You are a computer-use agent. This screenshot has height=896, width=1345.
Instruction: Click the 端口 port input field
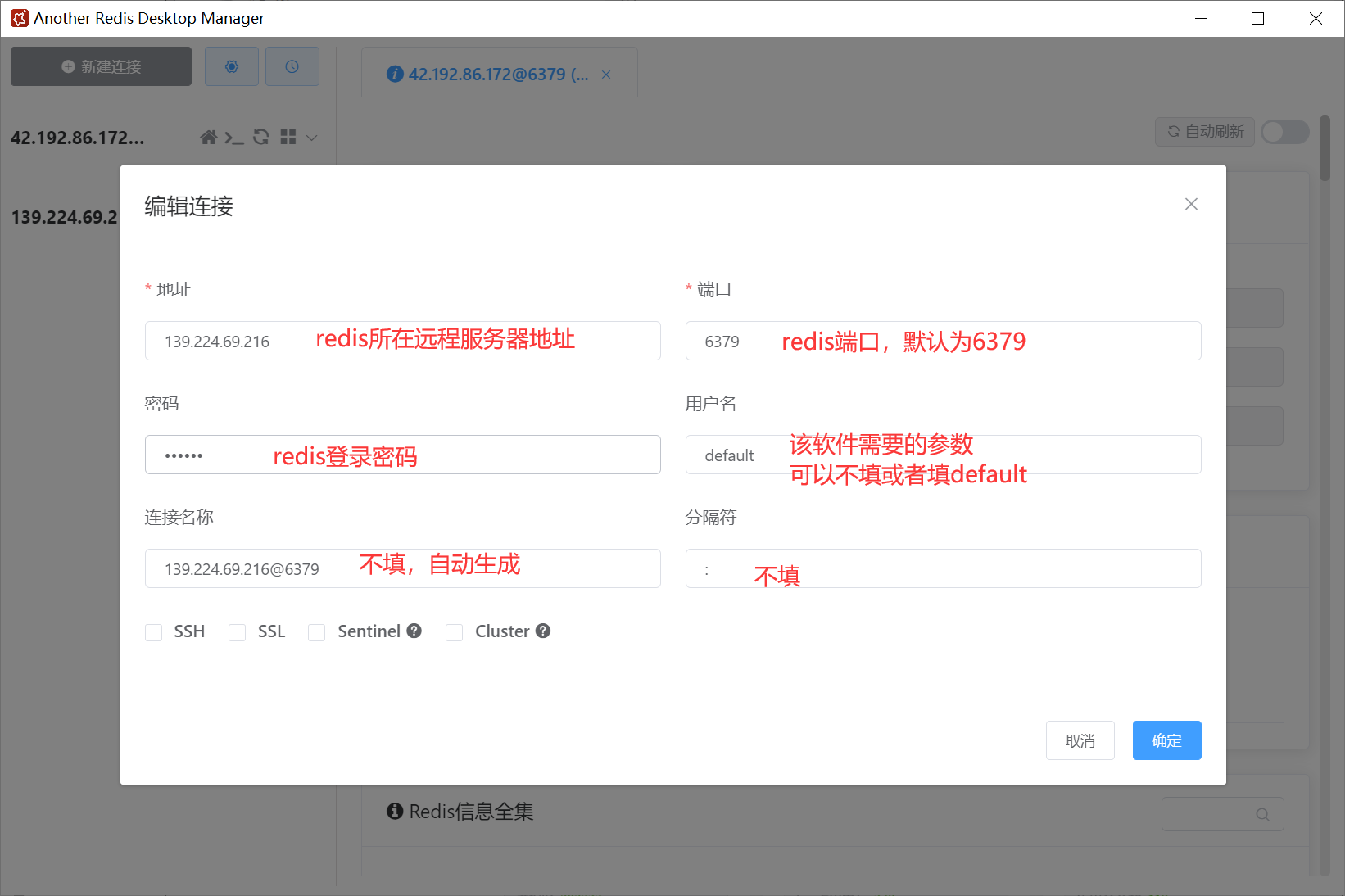pyautogui.click(x=944, y=341)
